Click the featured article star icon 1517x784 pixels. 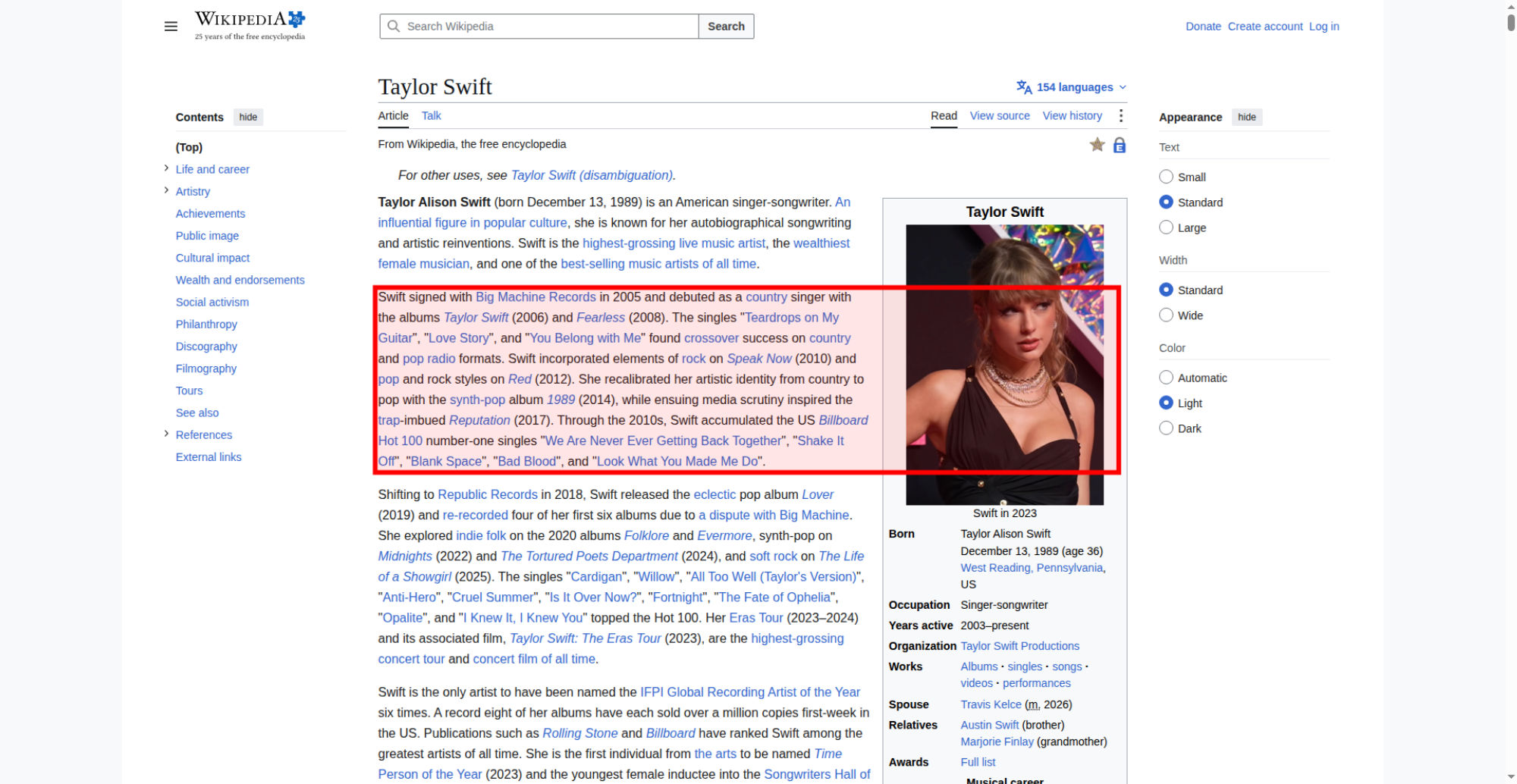pos(1097,145)
